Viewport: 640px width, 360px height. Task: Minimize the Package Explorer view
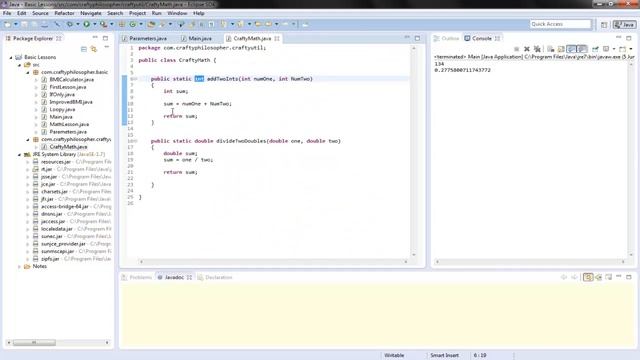(95, 38)
